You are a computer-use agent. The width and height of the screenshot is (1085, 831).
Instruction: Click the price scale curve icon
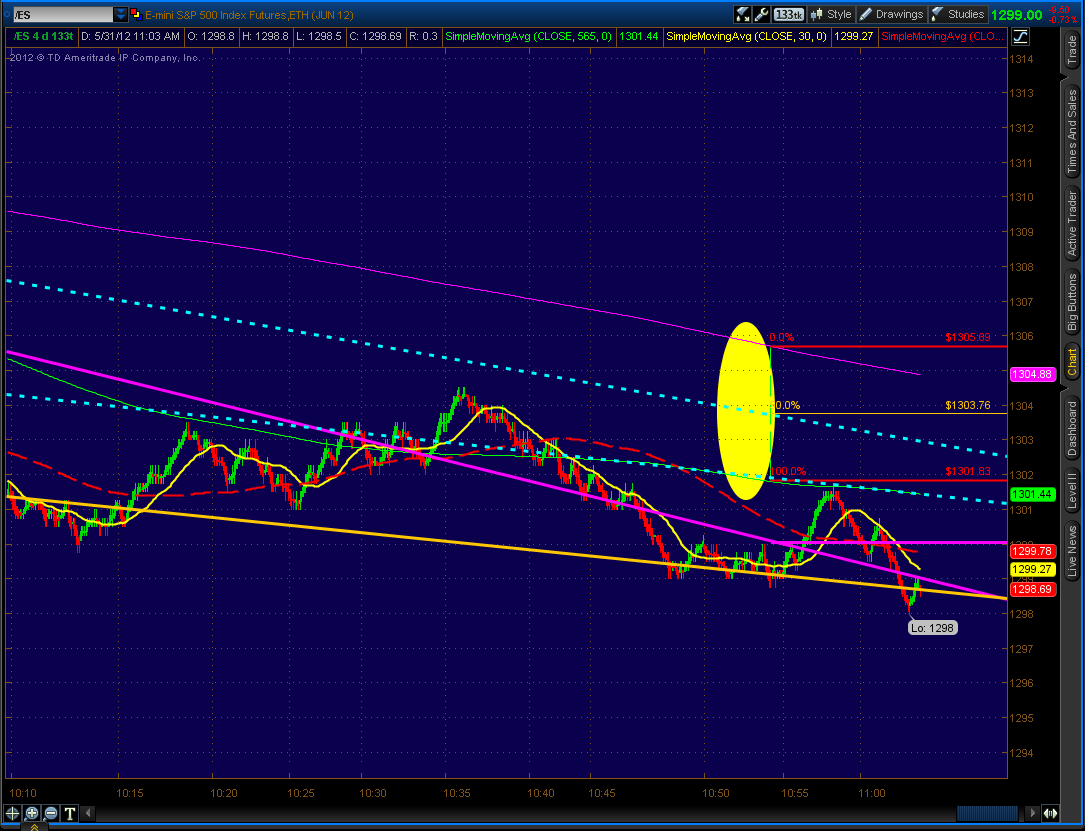point(1020,37)
